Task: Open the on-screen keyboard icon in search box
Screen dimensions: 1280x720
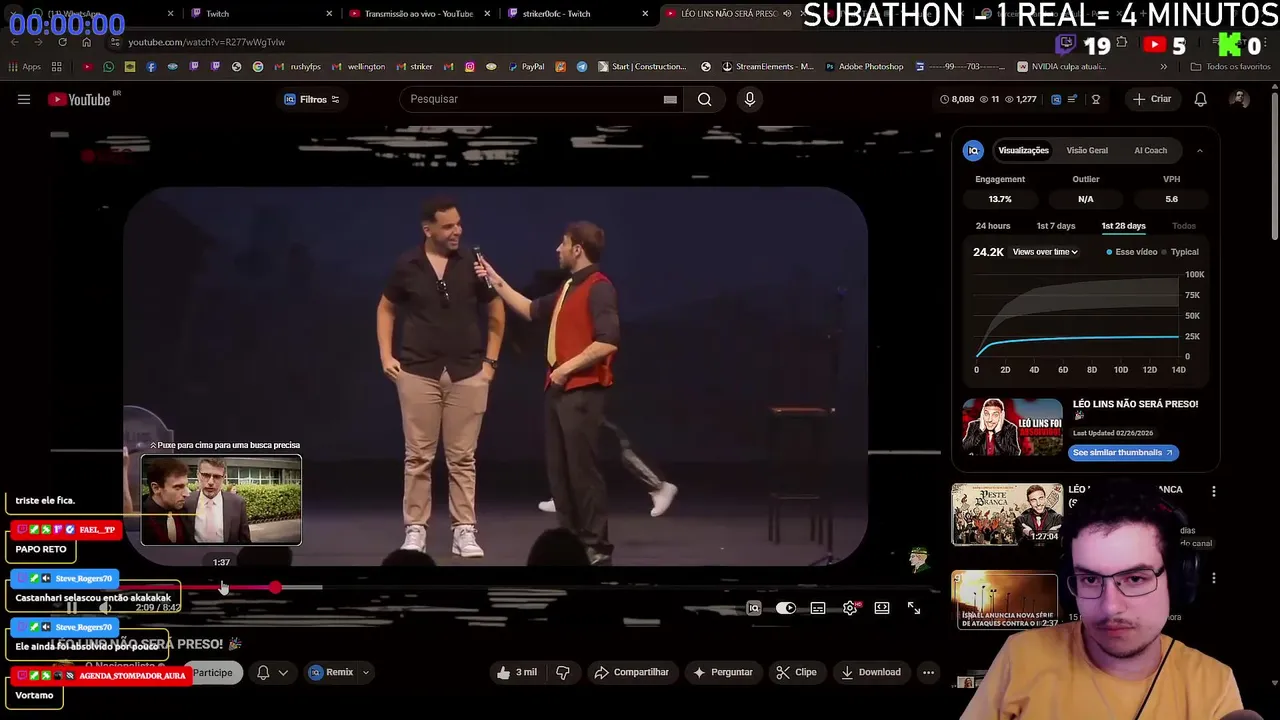Action: point(670,99)
